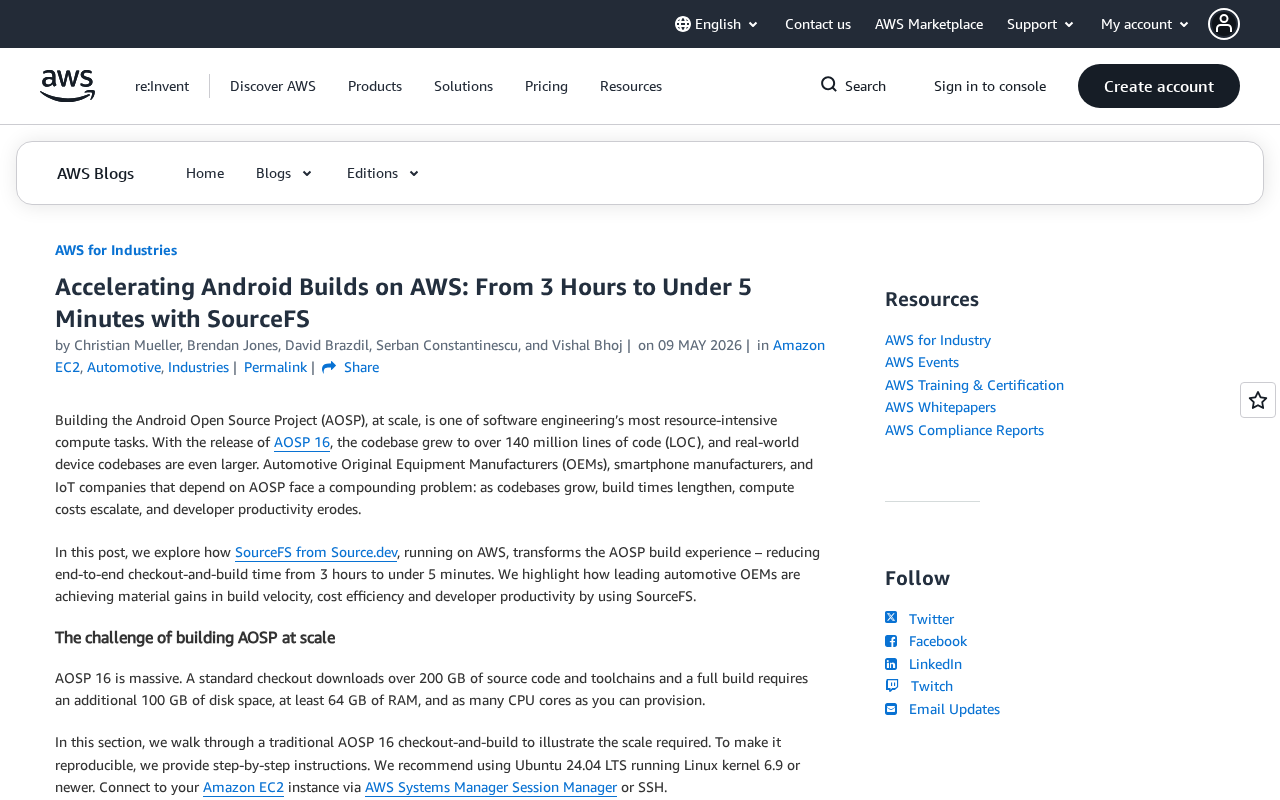Click the Share link text

361,367
